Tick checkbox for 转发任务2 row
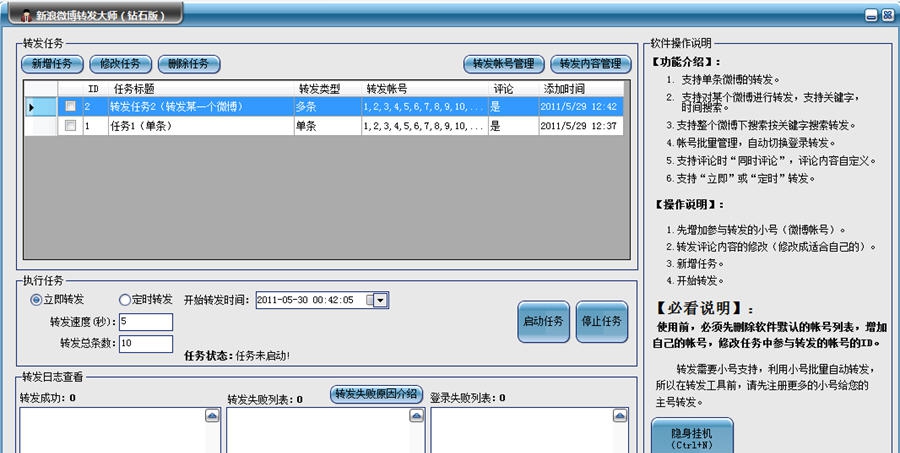 point(70,106)
